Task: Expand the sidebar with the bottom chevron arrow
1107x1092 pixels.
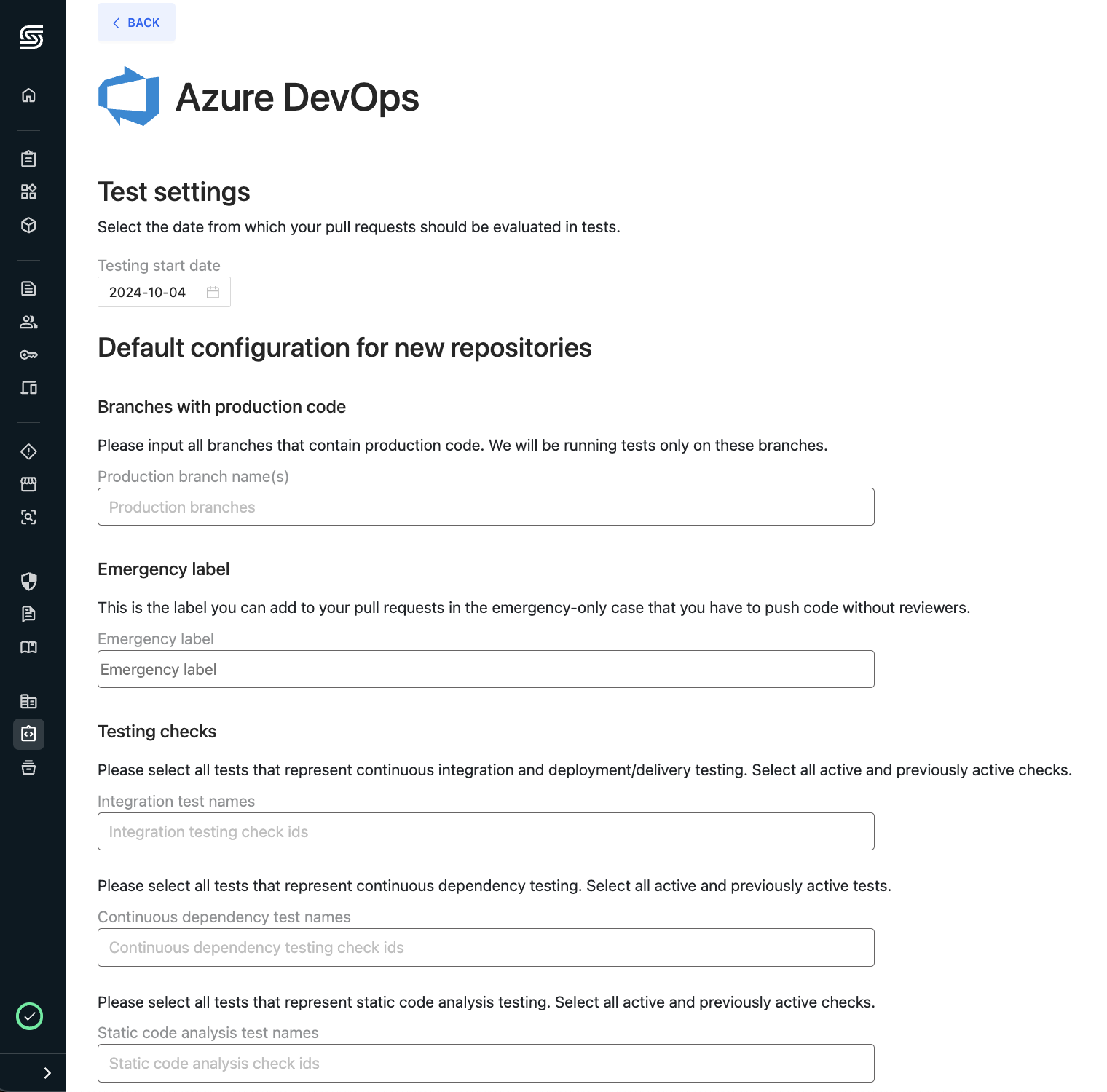Action: [47, 1073]
